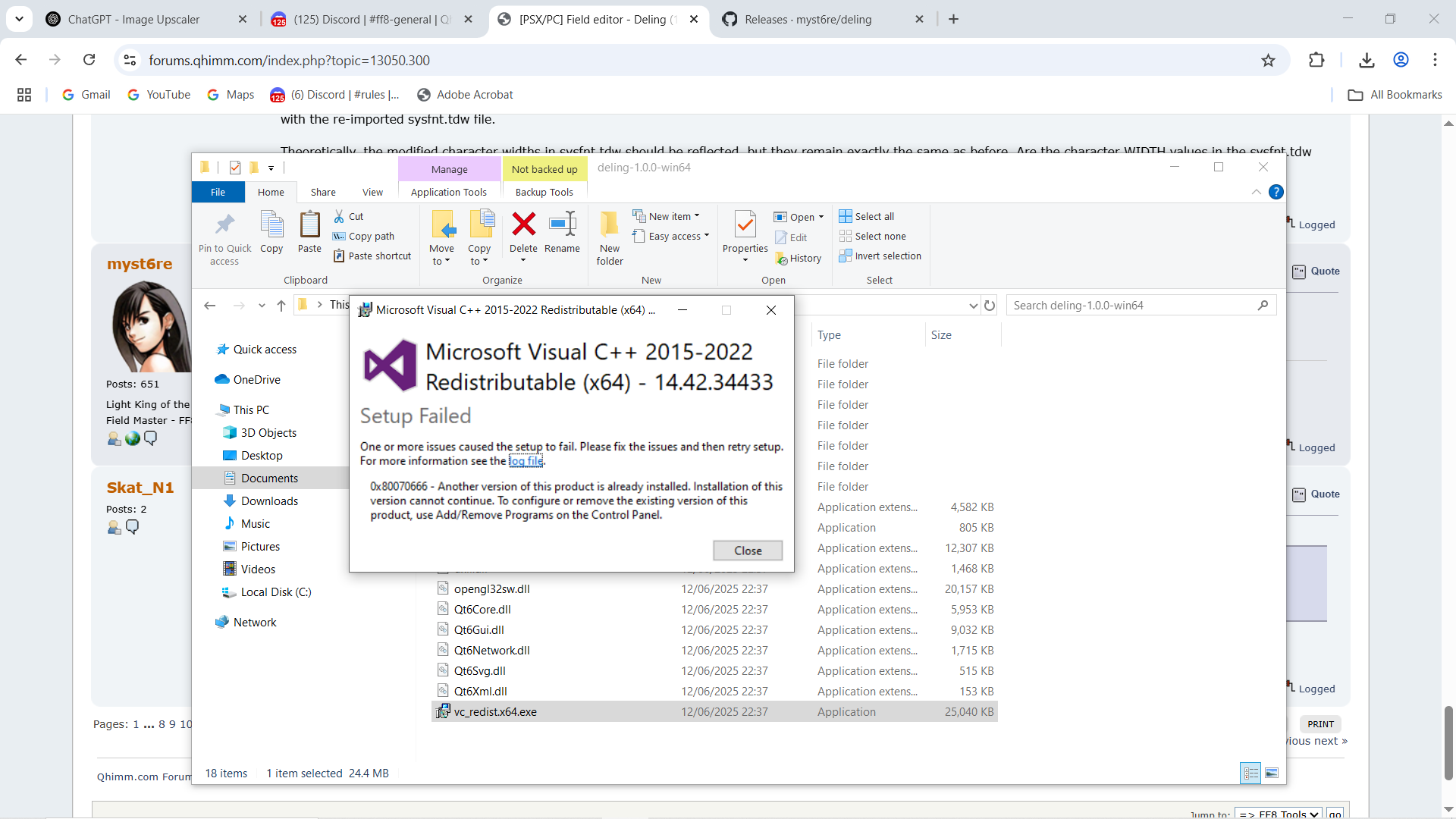The width and height of the screenshot is (1456, 819).
Task: Open address bar history dropdown arrow
Action: (x=973, y=306)
